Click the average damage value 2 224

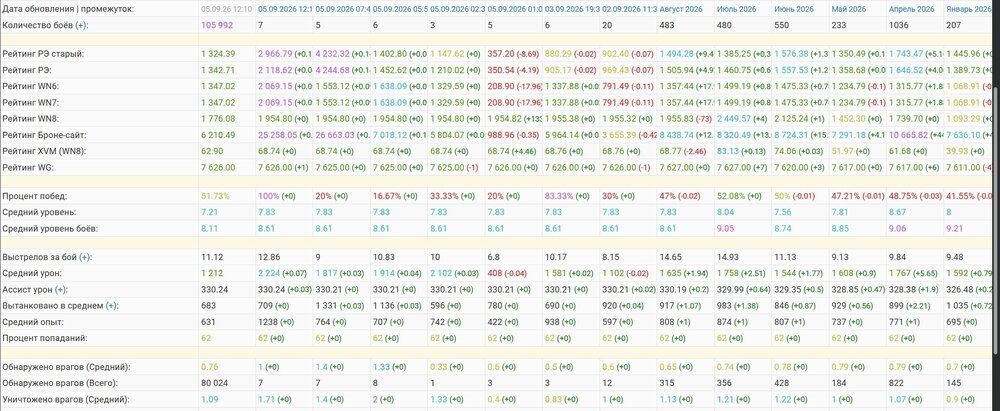(x=268, y=273)
